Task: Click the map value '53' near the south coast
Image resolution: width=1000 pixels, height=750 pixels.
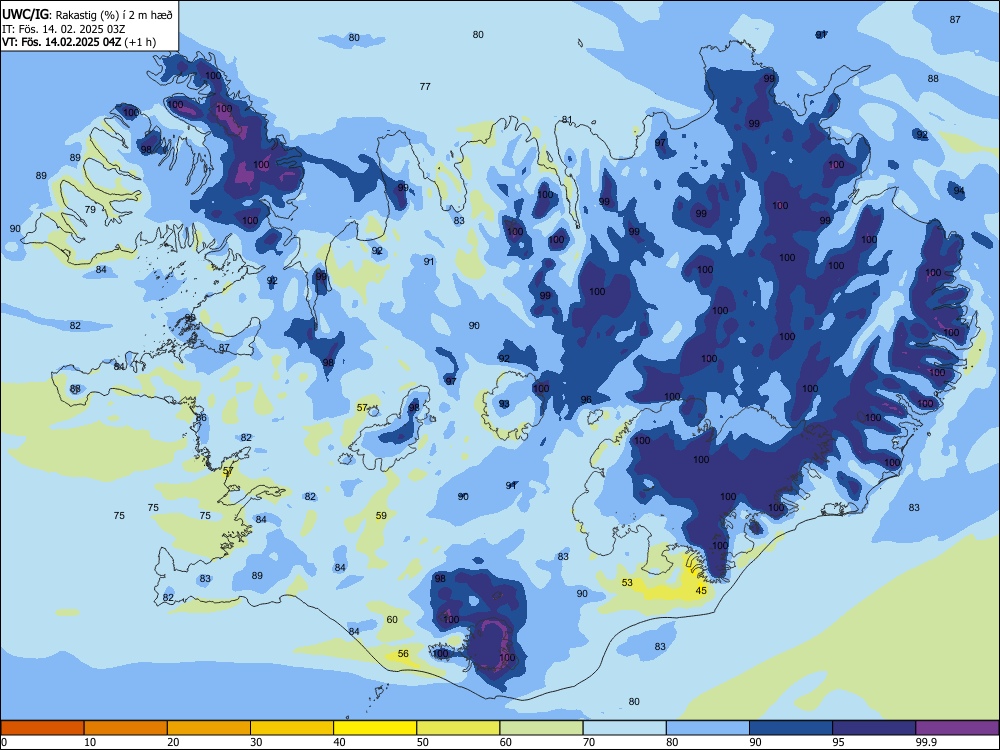Action: point(628,582)
